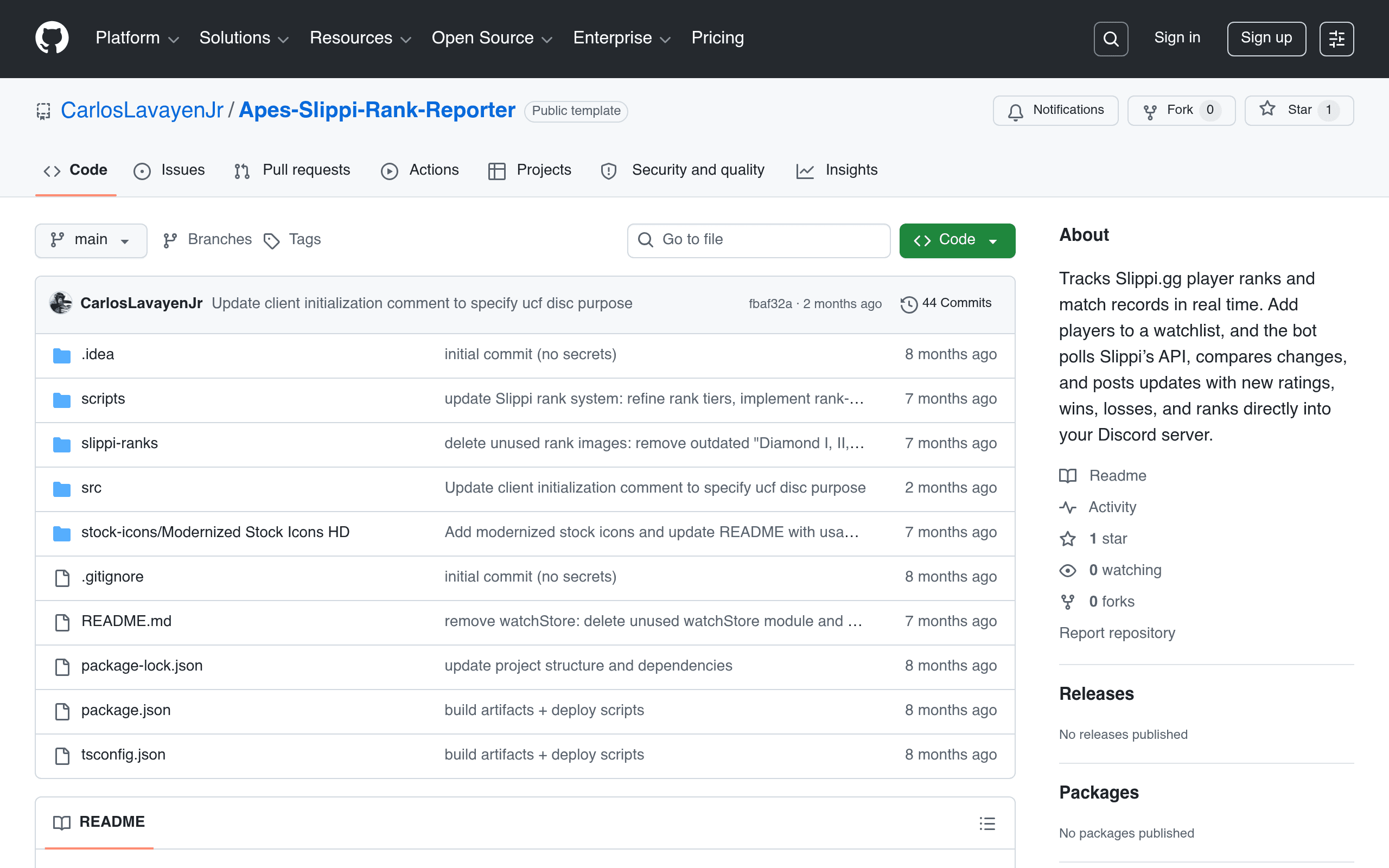
Task: Open the Insights tab
Action: (x=837, y=170)
